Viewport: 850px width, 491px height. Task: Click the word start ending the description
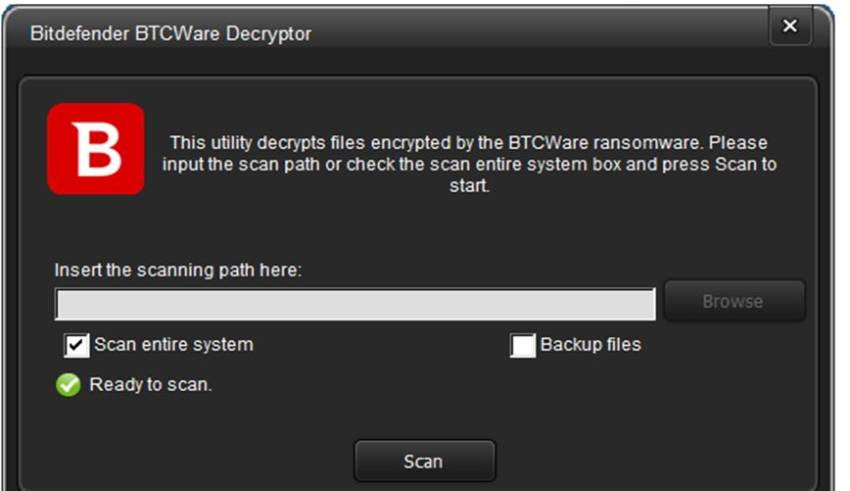click(469, 186)
